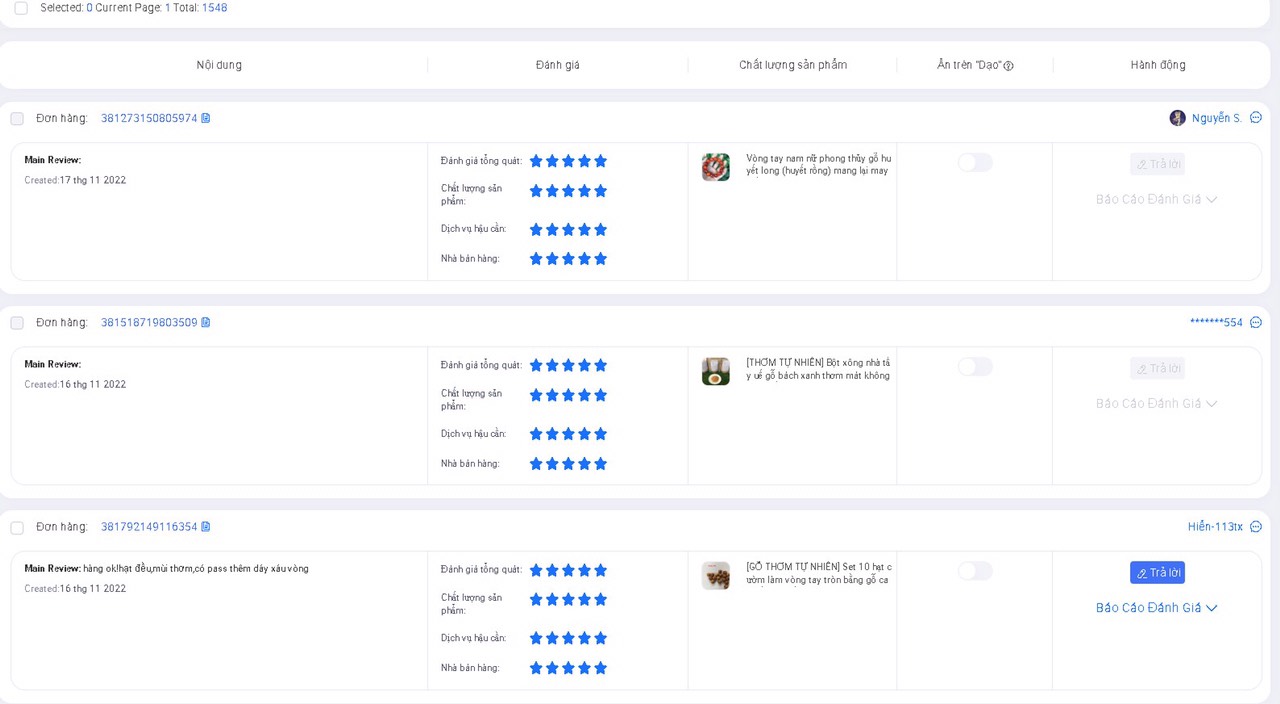The image size is (1280, 704).
Task: Click Nguyễn S. profile avatar
Action: [1177, 118]
